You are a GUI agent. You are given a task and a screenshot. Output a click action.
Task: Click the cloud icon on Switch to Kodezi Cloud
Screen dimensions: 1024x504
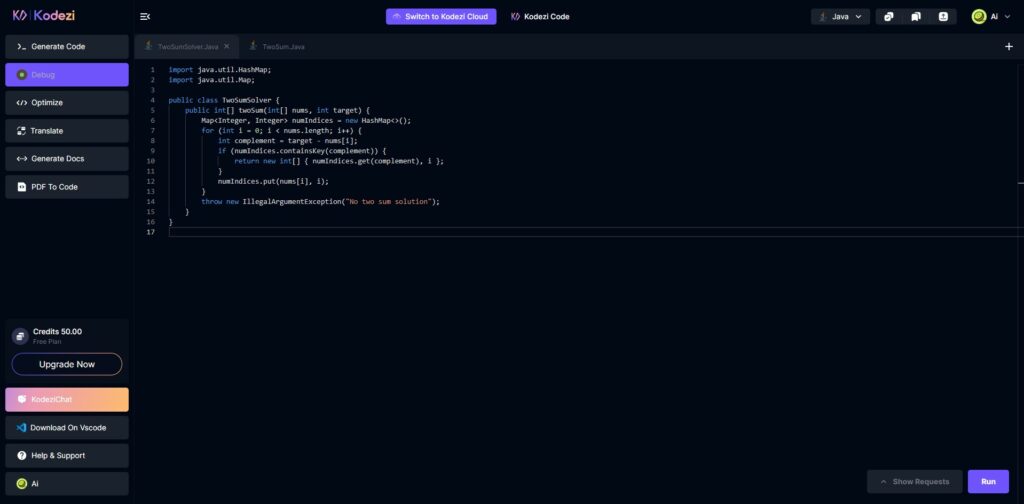pyautogui.click(x=396, y=16)
